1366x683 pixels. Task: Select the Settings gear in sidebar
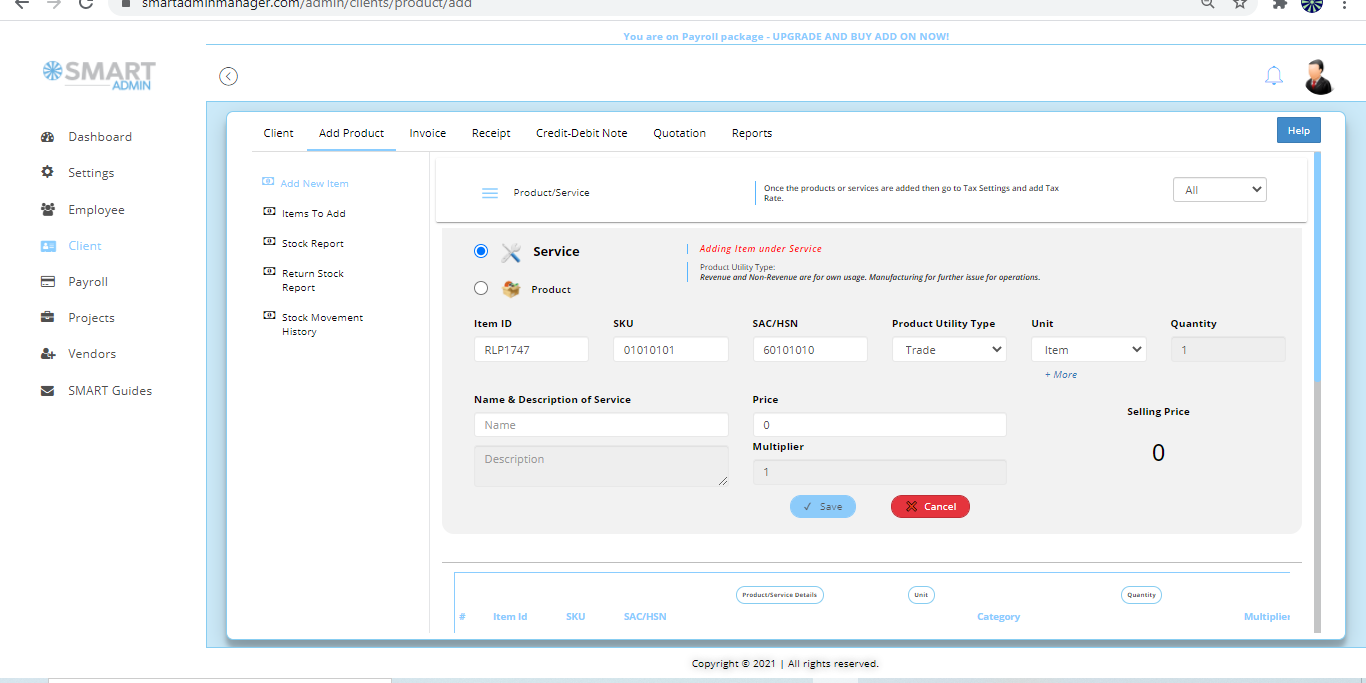click(47, 172)
